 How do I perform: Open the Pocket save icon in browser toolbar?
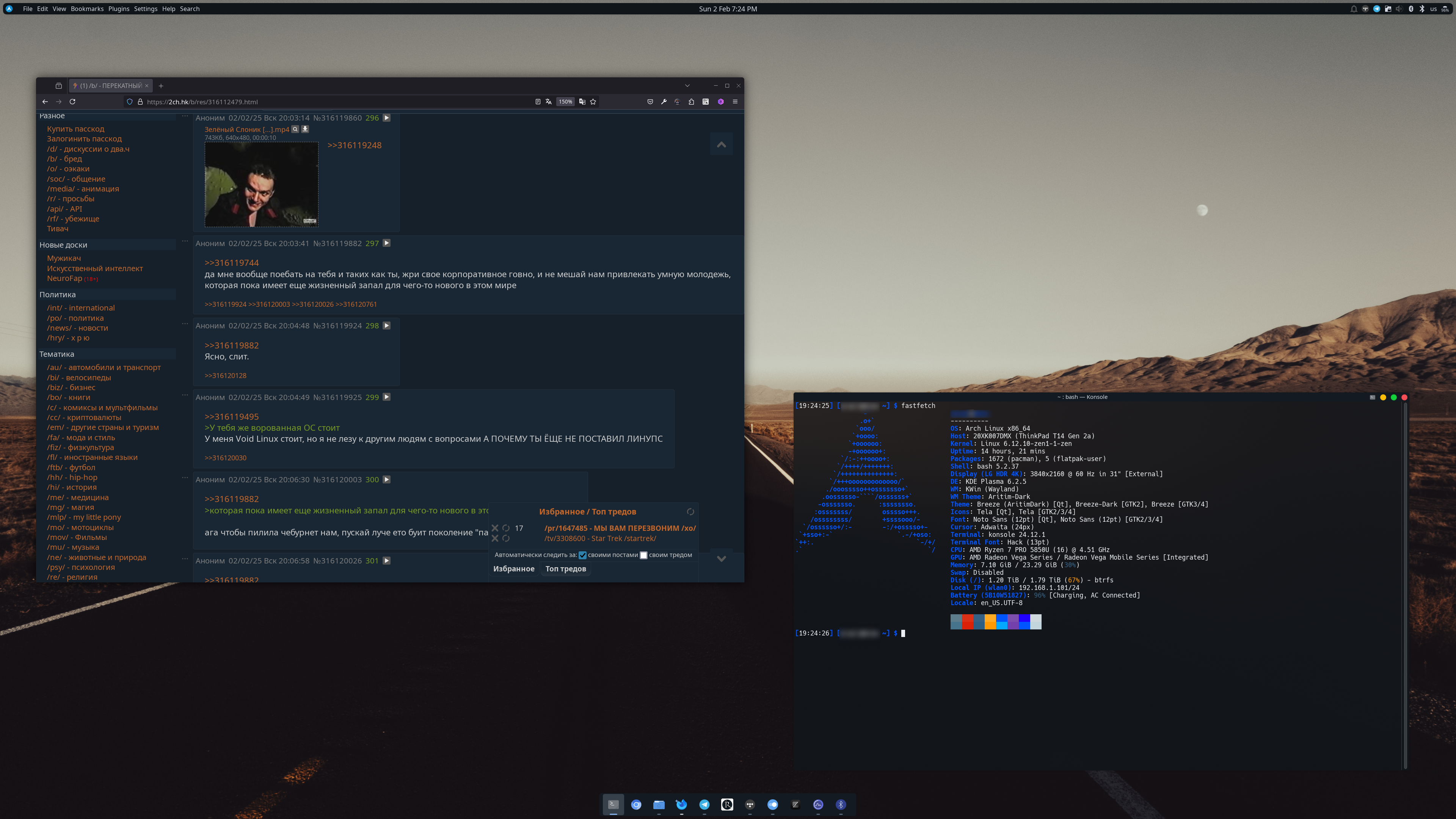tap(650, 102)
